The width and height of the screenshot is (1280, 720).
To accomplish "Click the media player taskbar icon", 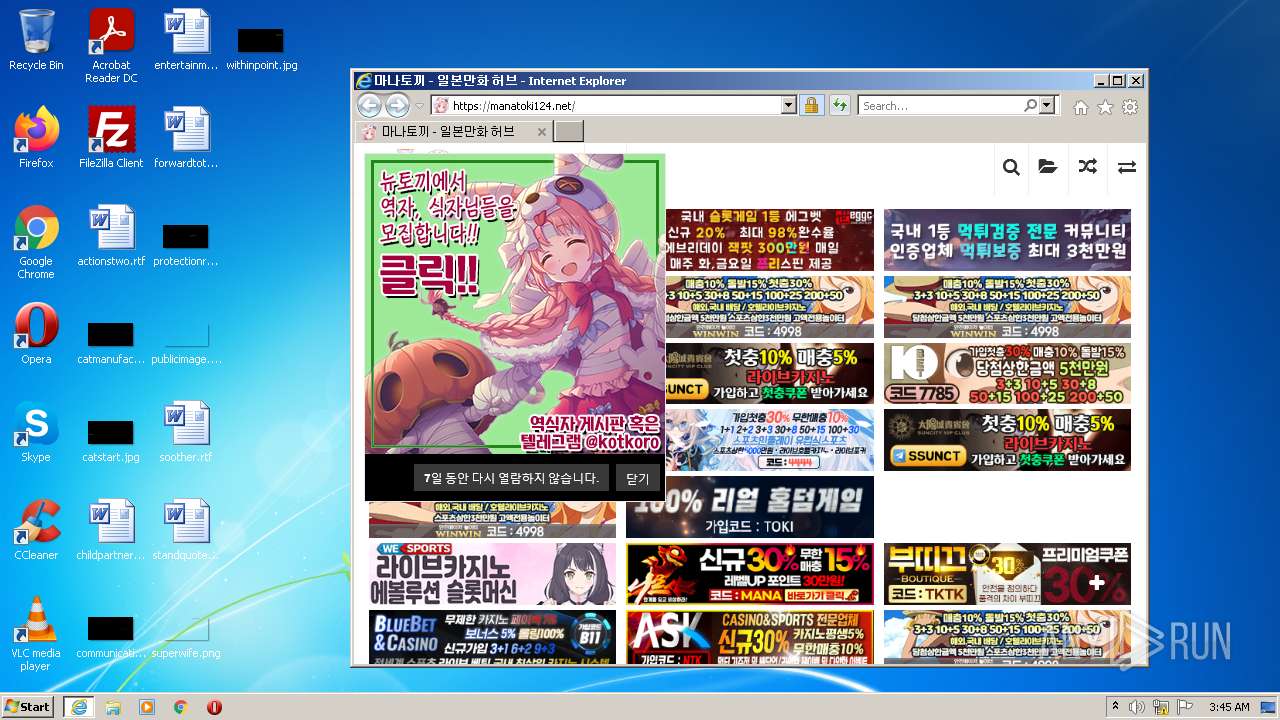I will tap(147, 707).
